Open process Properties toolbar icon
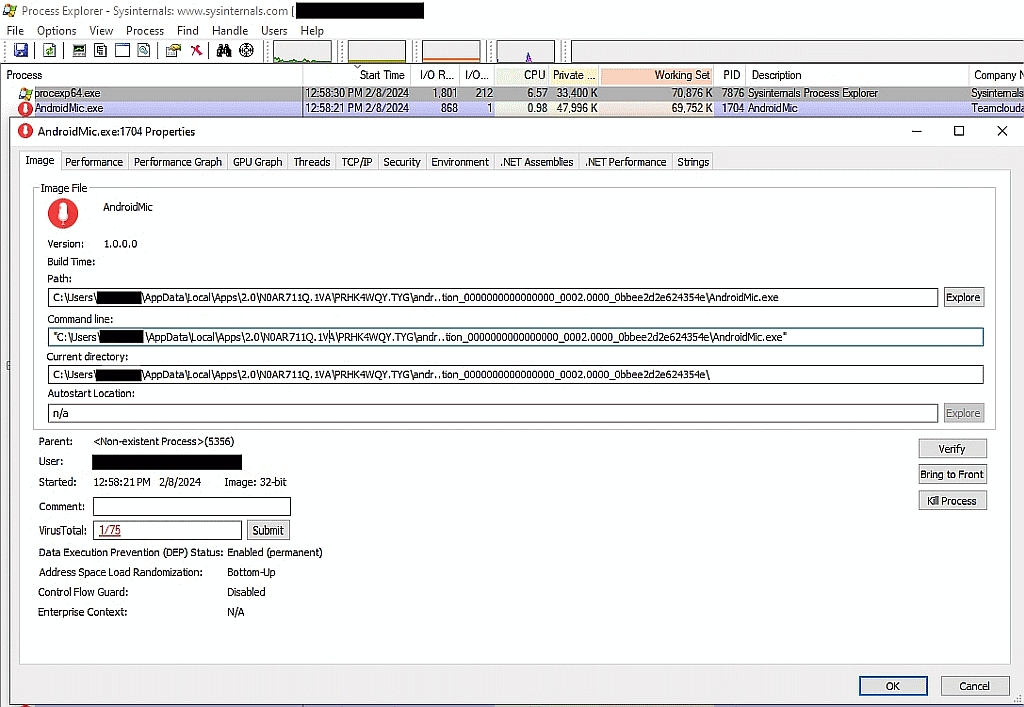The height and width of the screenshot is (707, 1024). pyautogui.click(x=173, y=50)
